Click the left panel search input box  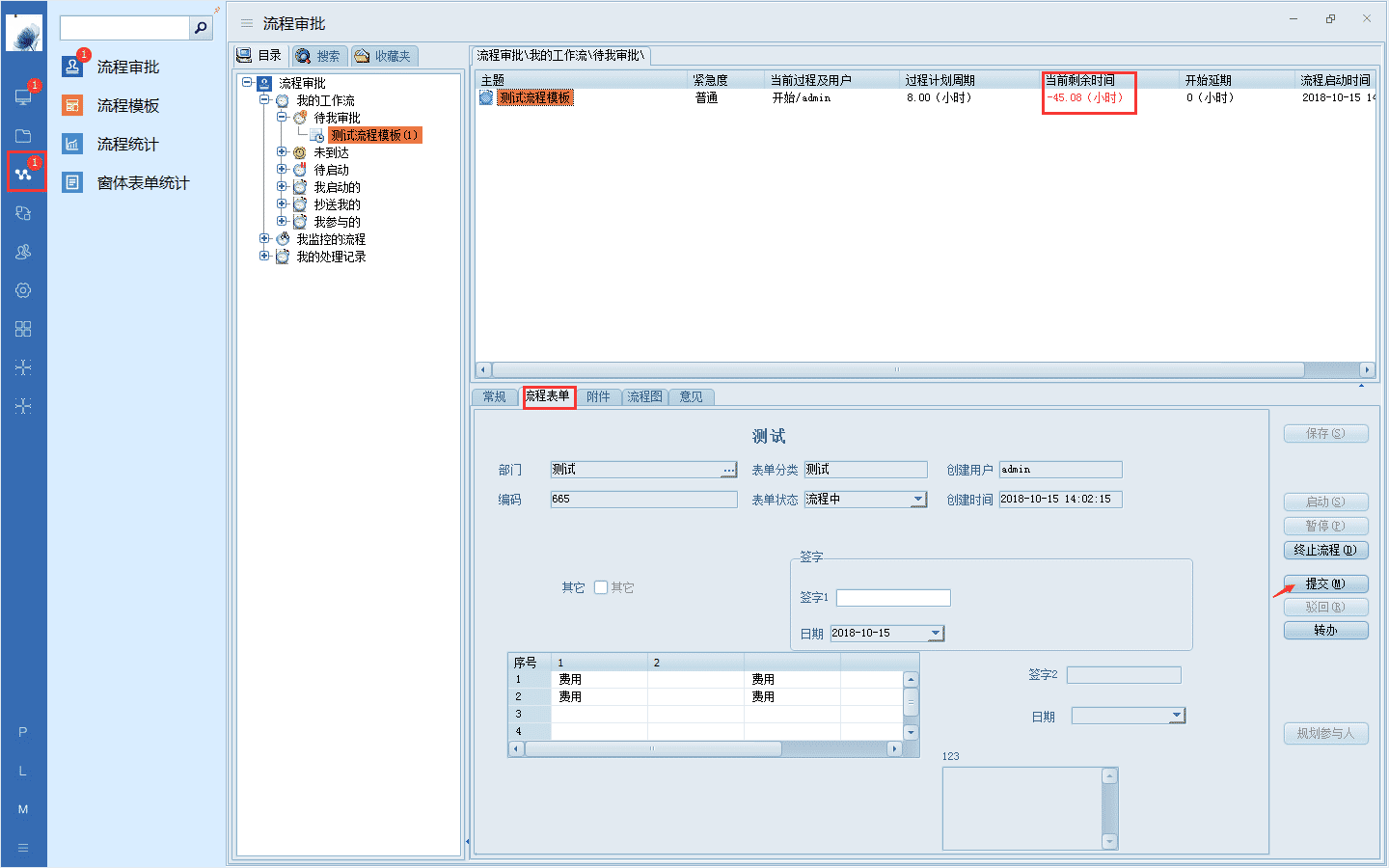tap(124, 28)
